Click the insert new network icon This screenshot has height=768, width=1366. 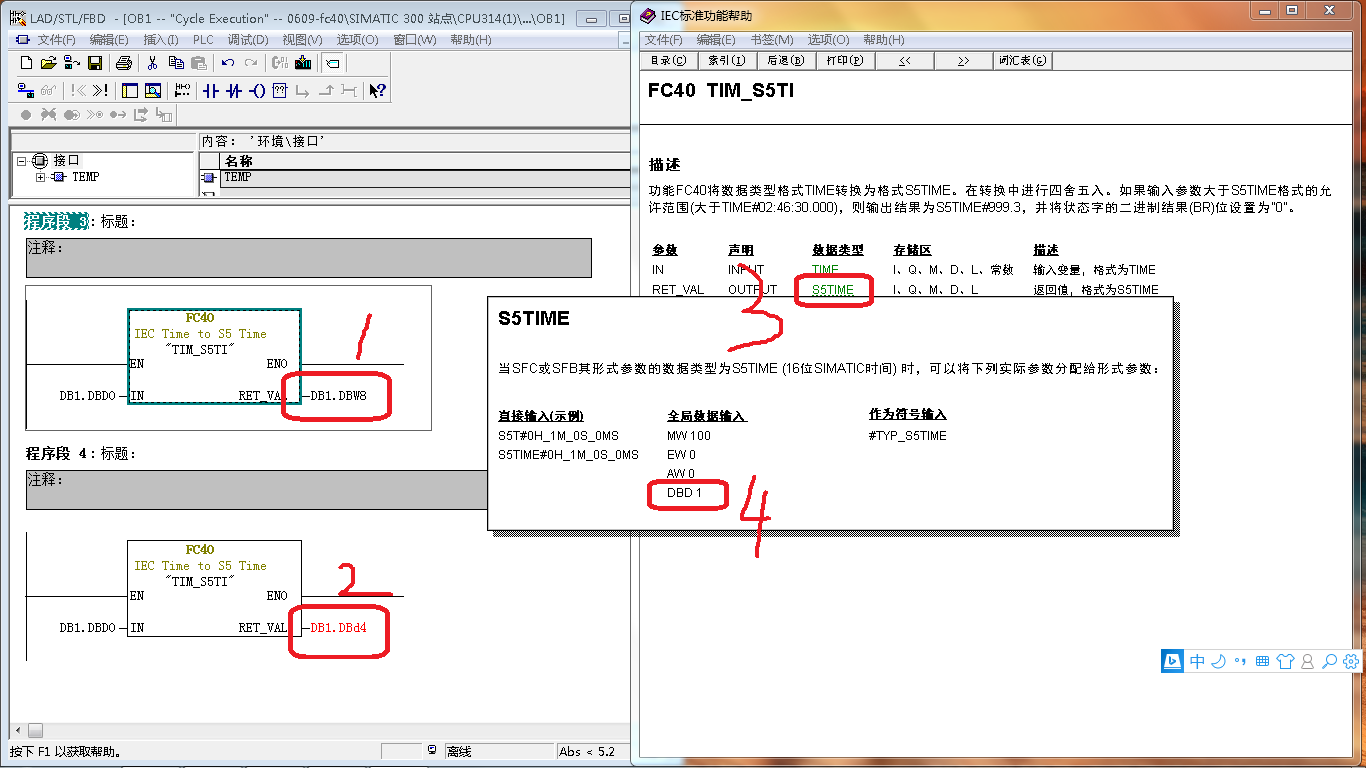pos(182,90)
